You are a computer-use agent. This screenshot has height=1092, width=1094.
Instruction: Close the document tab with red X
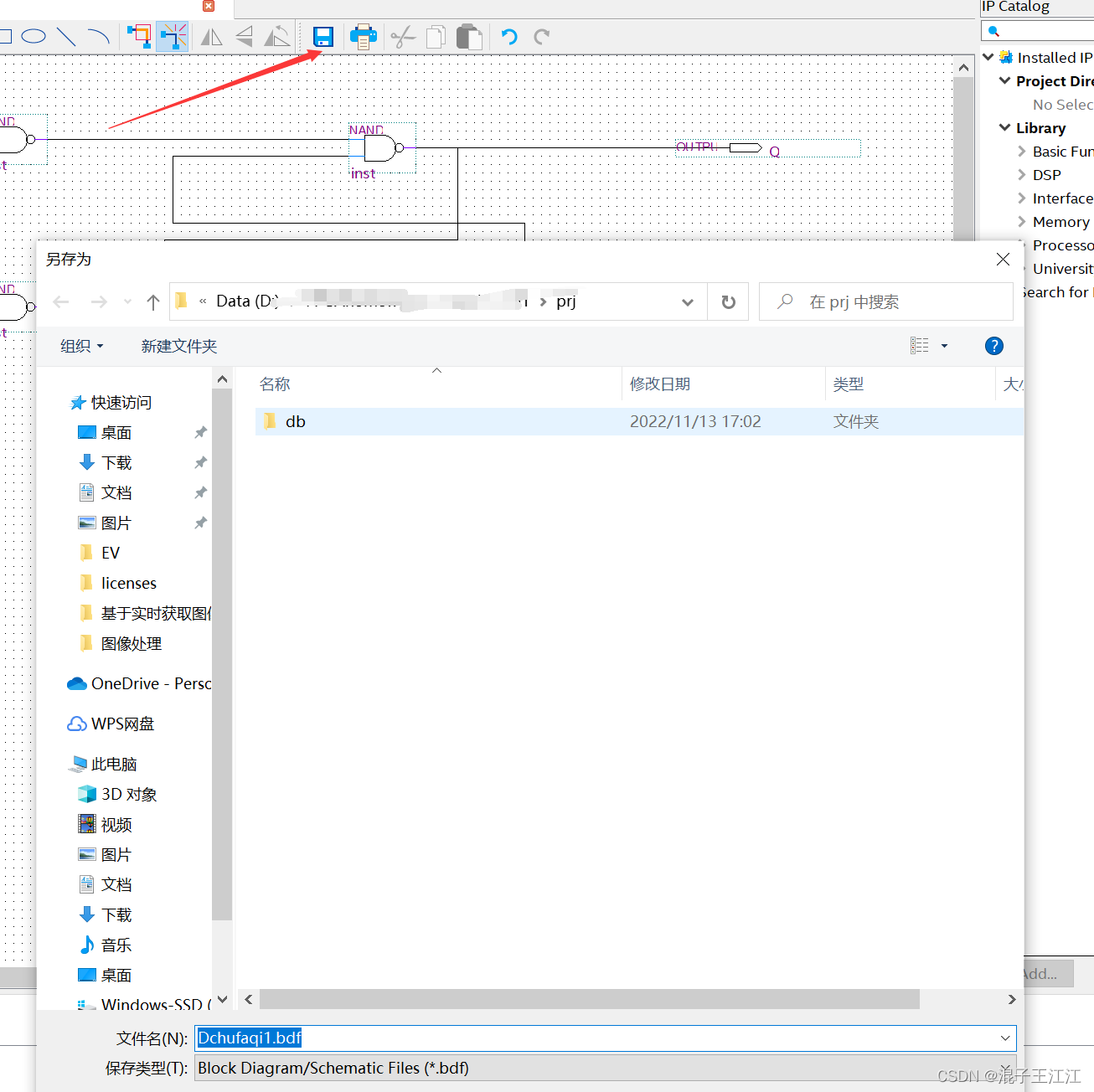click(x=209, y=6)
